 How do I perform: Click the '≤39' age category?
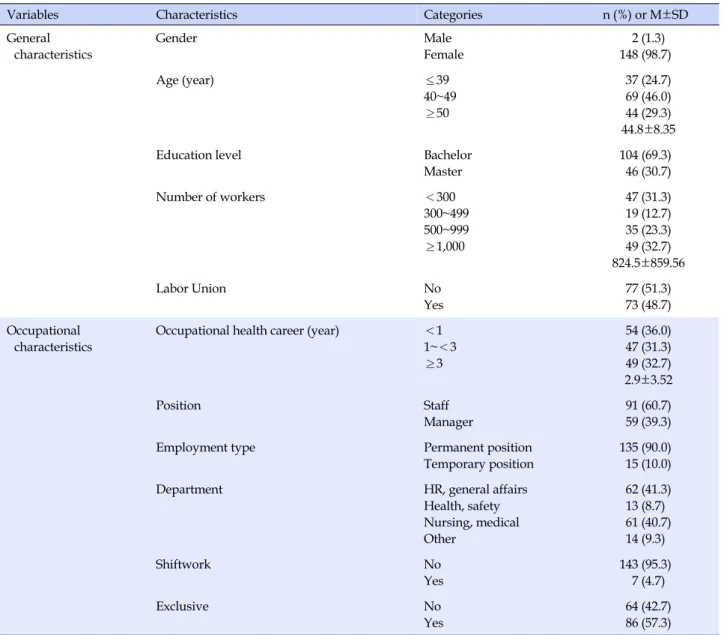point(436,80)
